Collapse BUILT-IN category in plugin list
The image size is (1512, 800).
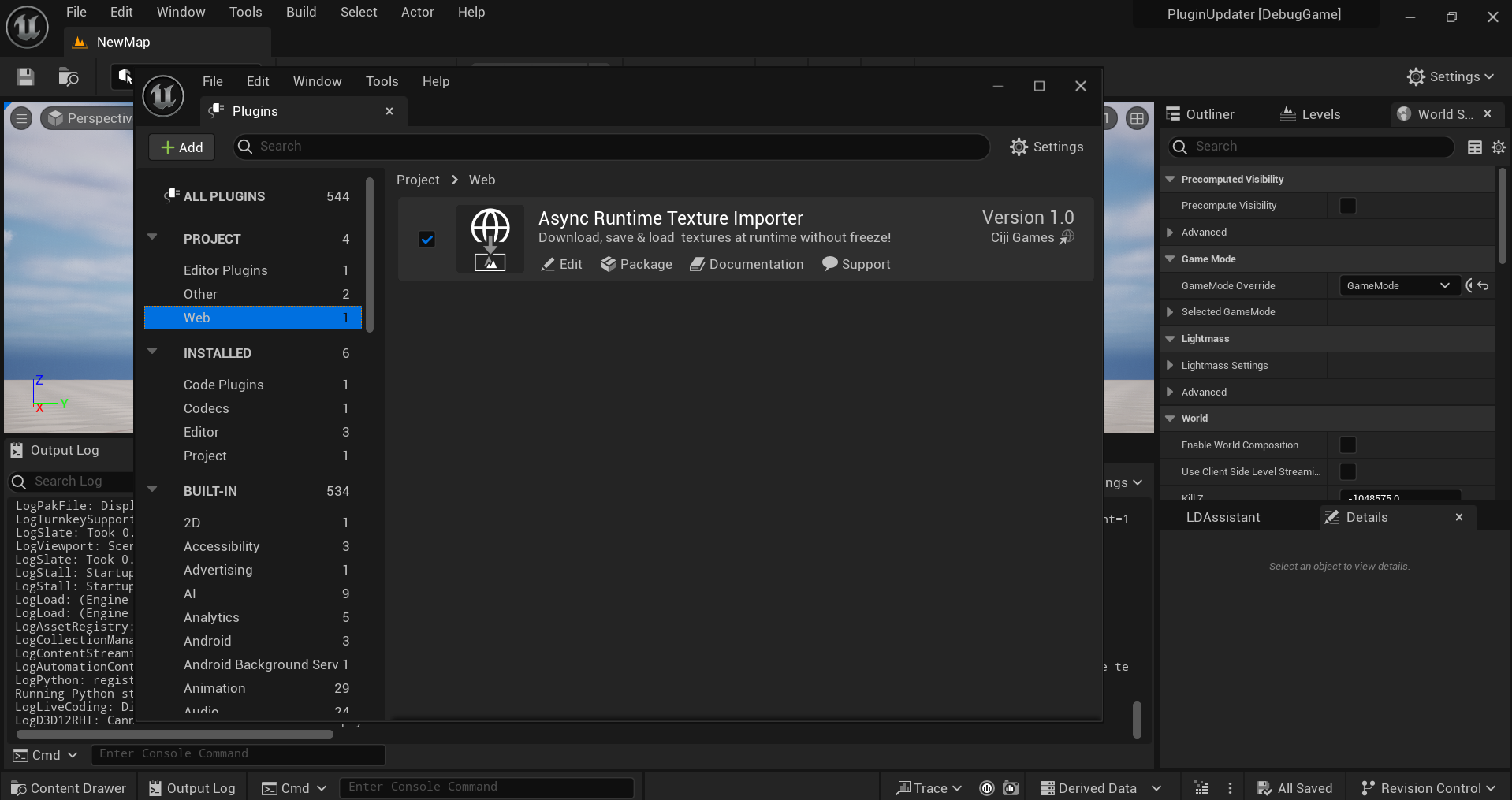click(153, 489)
